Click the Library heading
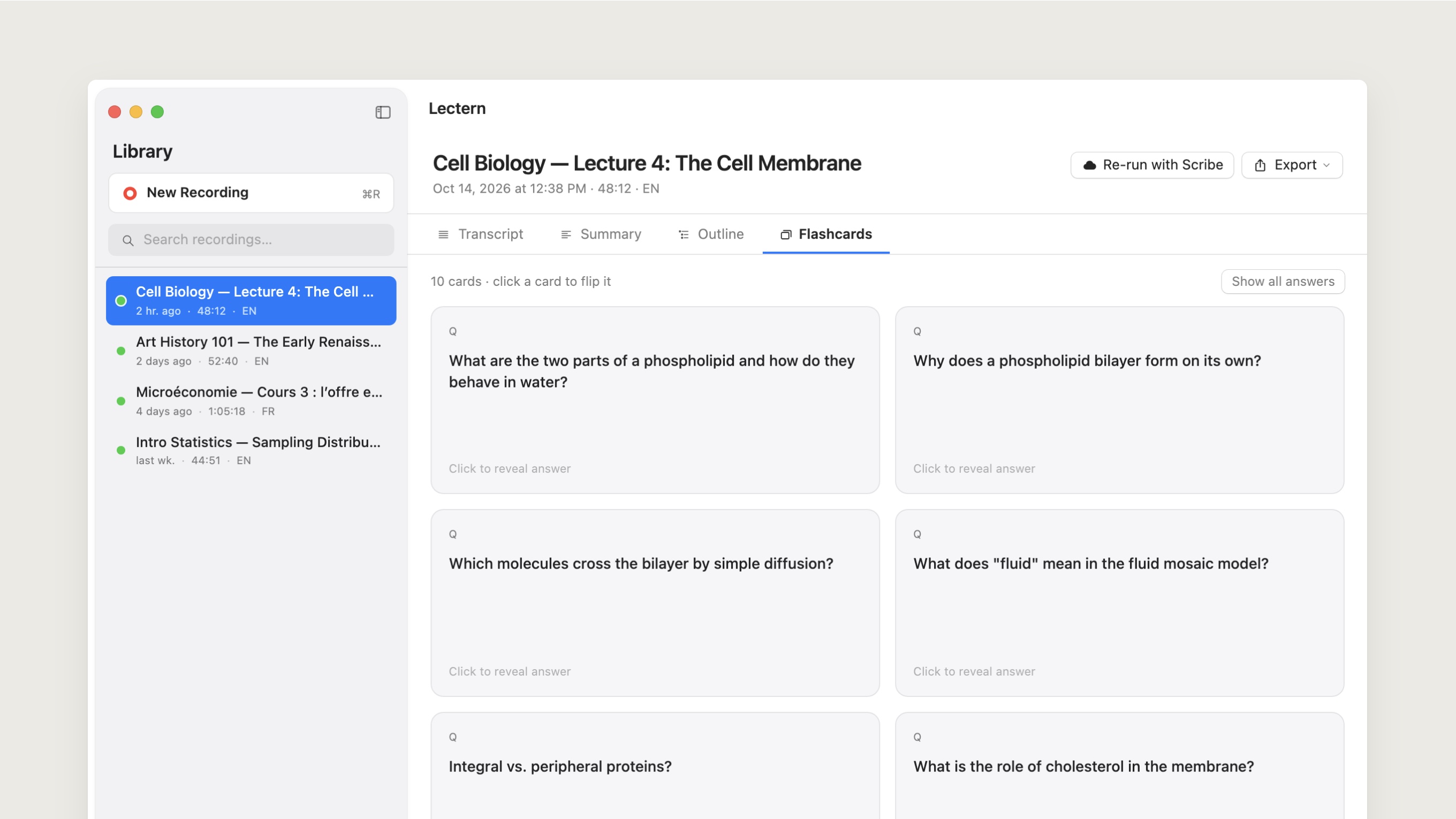Image resolution: width=1456 pixels, height=819 pixels. click(142, 151)
